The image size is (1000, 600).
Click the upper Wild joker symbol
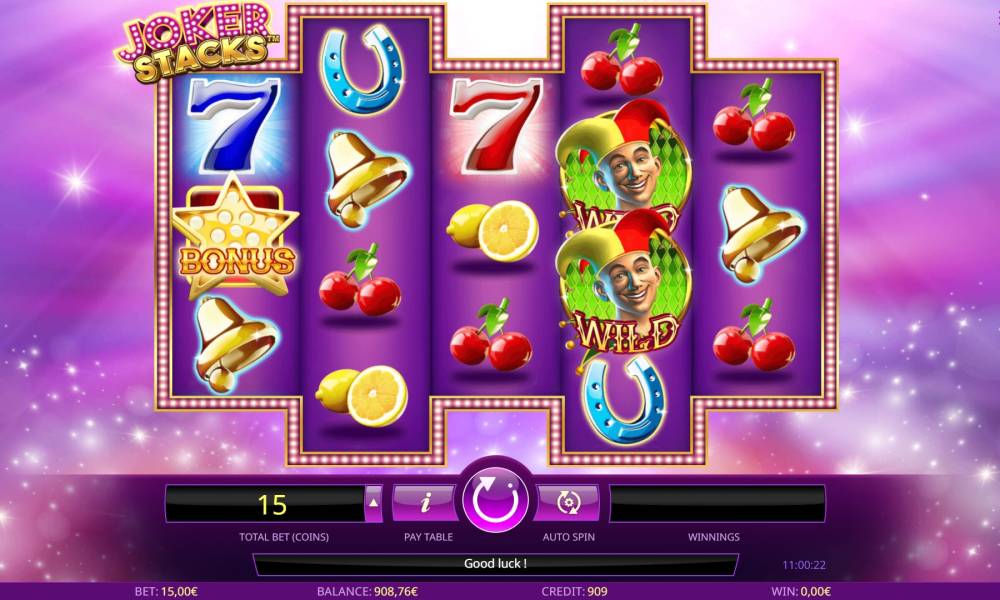click(622, 163)
